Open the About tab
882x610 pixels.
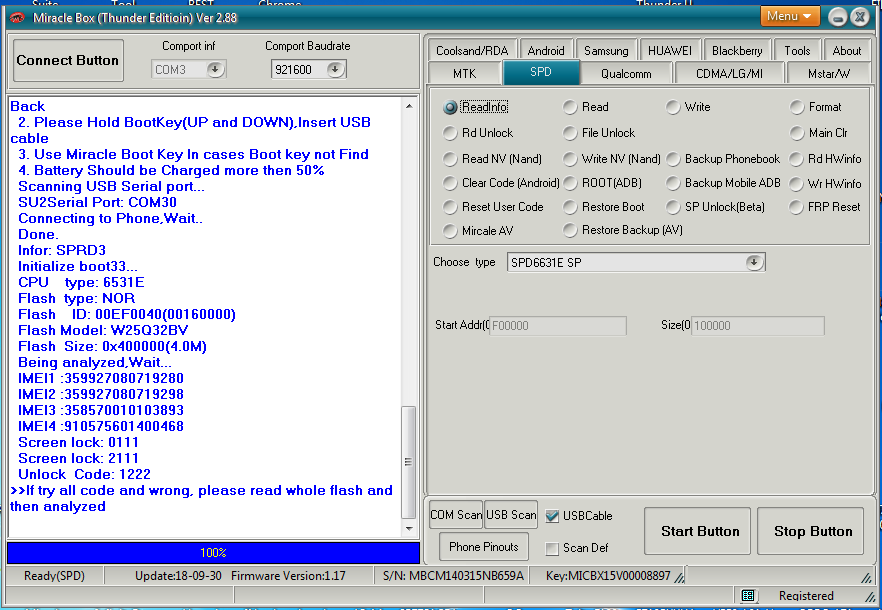847,50
